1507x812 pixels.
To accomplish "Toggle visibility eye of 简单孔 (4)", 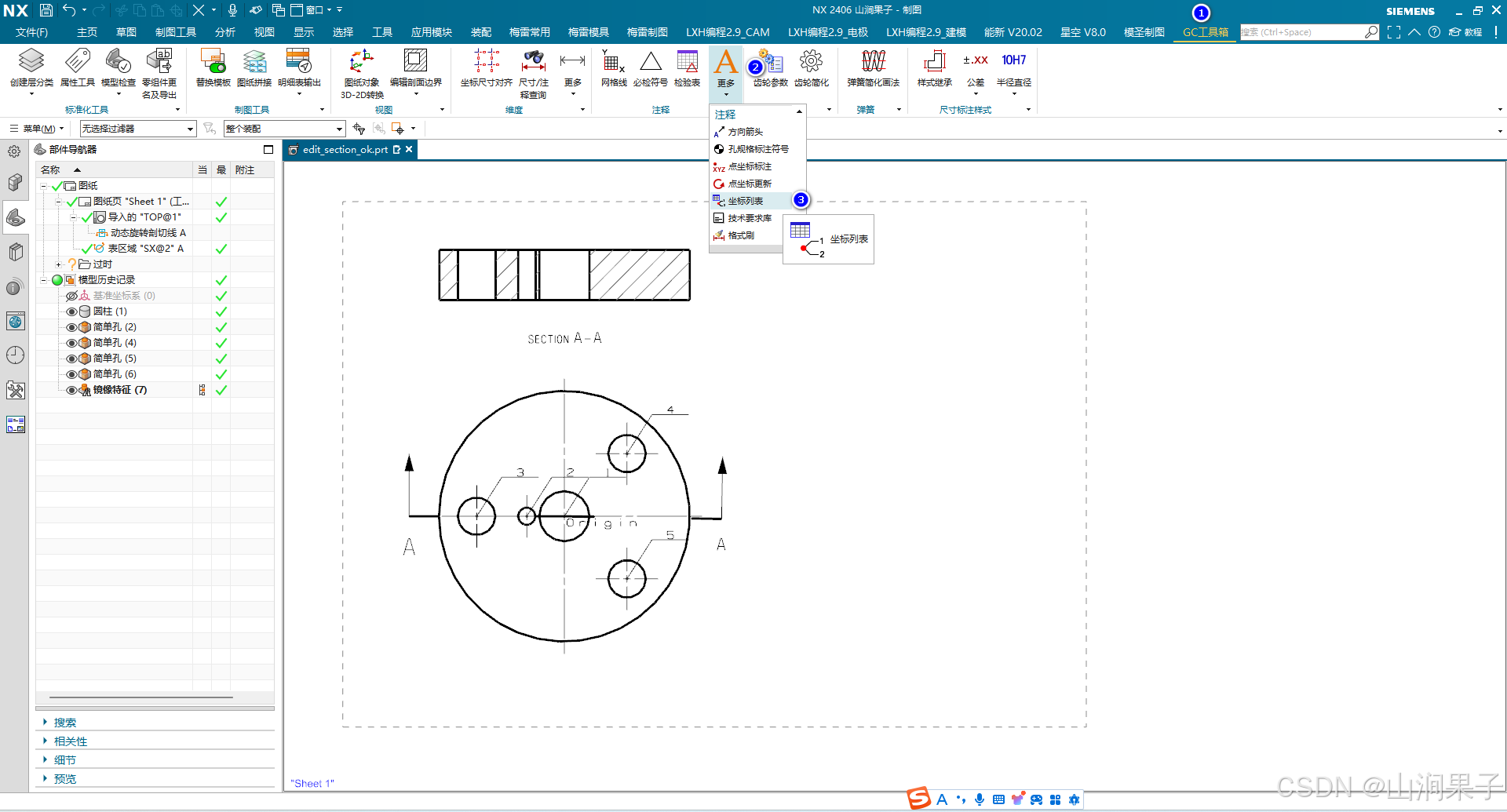I will [x=72, y=343].
